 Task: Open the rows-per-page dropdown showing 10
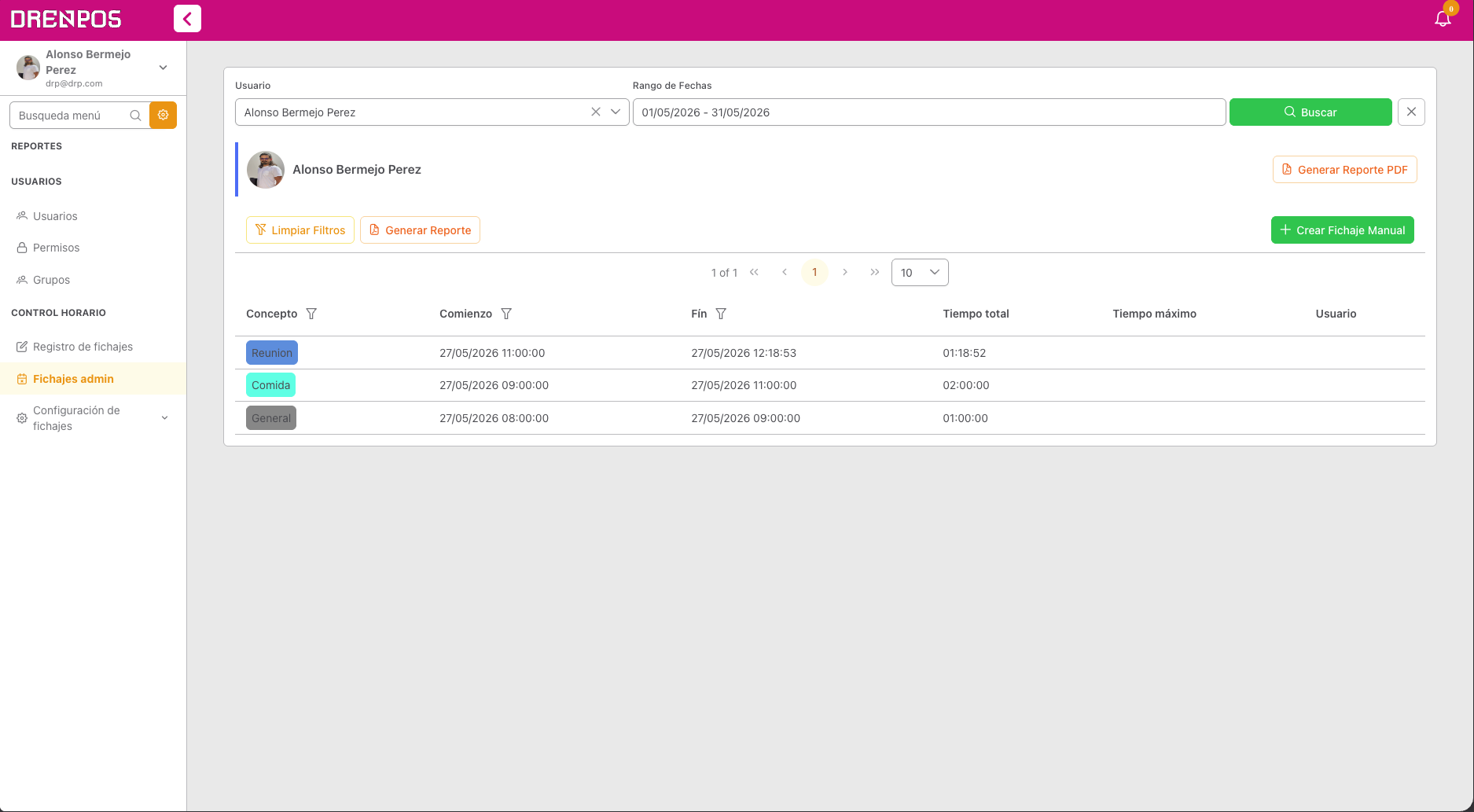click(920, 272)
